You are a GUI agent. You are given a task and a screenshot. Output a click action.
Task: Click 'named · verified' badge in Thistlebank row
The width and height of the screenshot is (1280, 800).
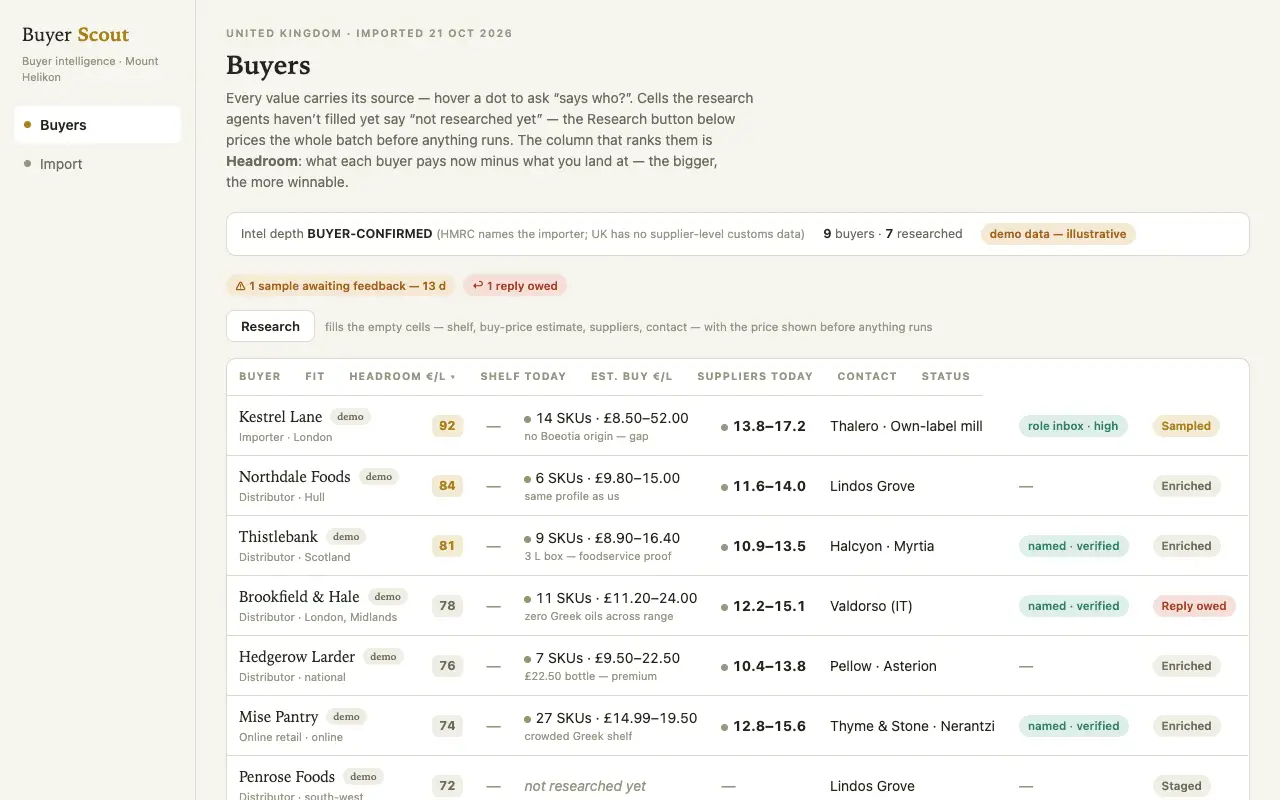1073,546
